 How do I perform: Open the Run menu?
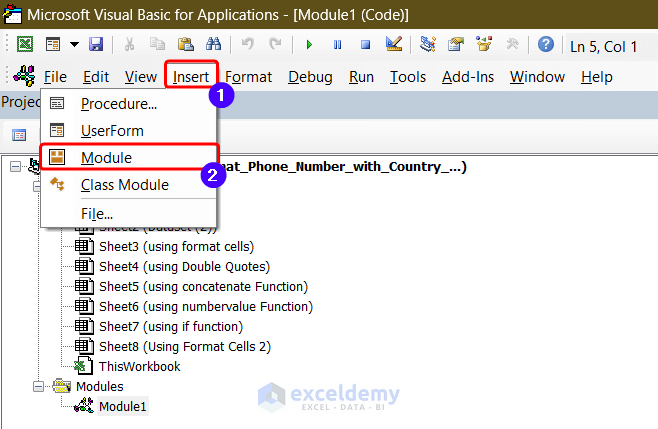click(361, 77)
